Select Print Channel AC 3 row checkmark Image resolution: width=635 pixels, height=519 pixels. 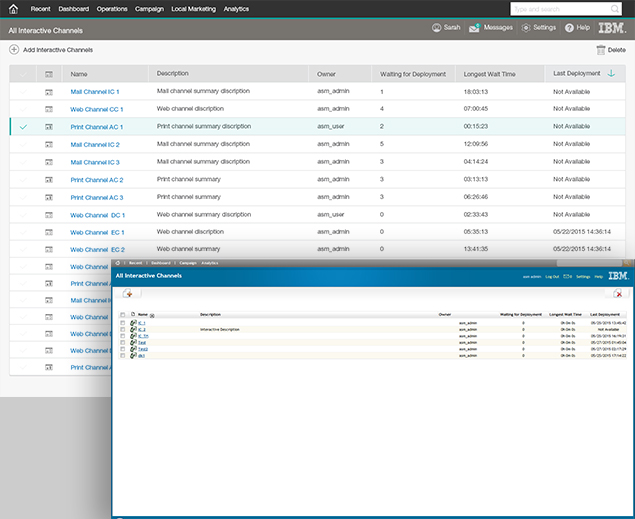[23, 197]
